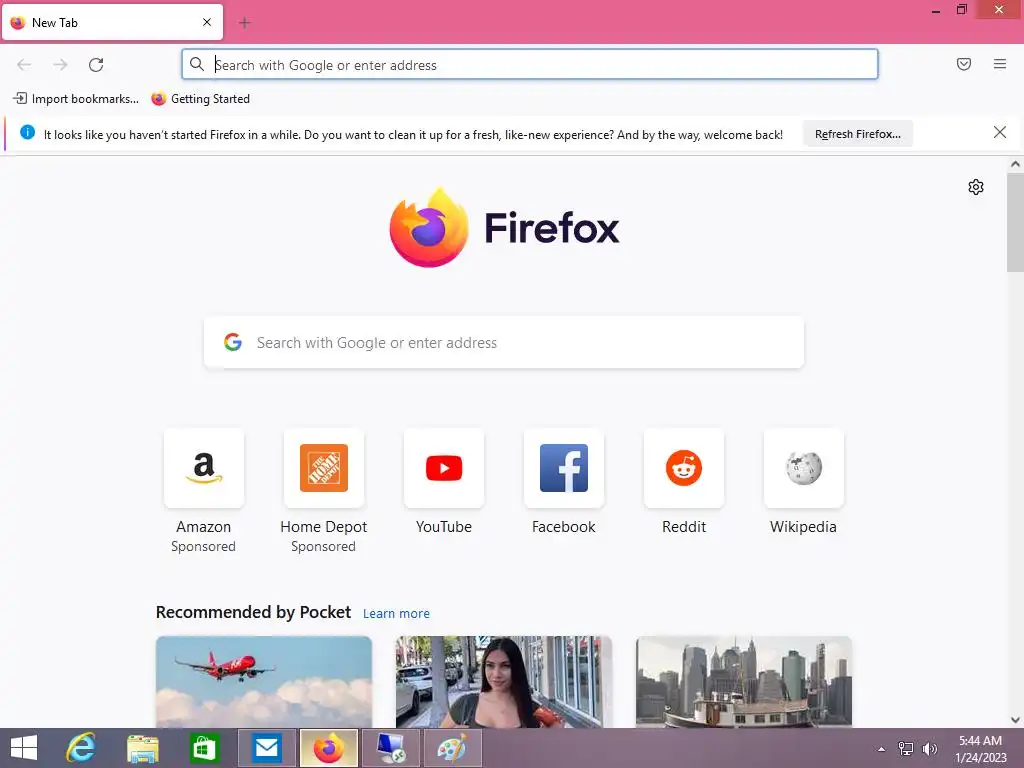Open the woman on street Pocket story

[x=504, y=682]
